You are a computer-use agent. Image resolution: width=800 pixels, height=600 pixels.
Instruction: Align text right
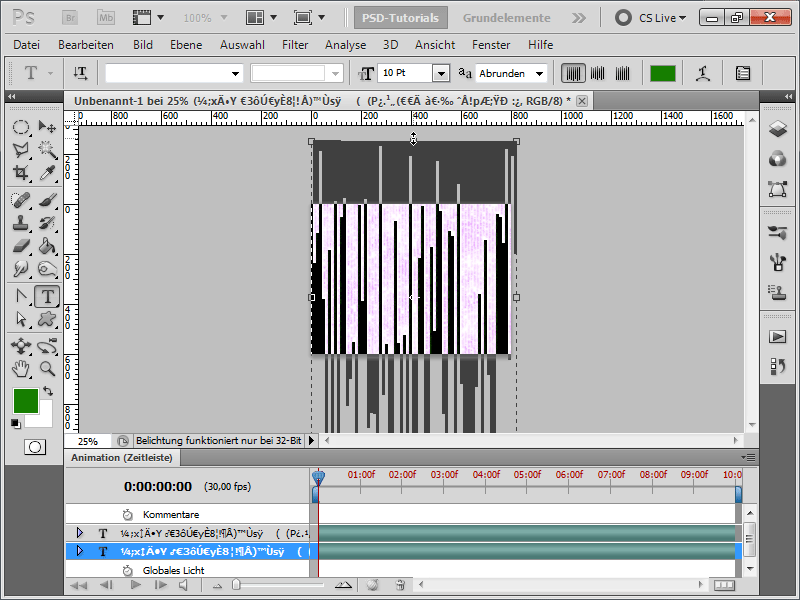pos(622,73)
